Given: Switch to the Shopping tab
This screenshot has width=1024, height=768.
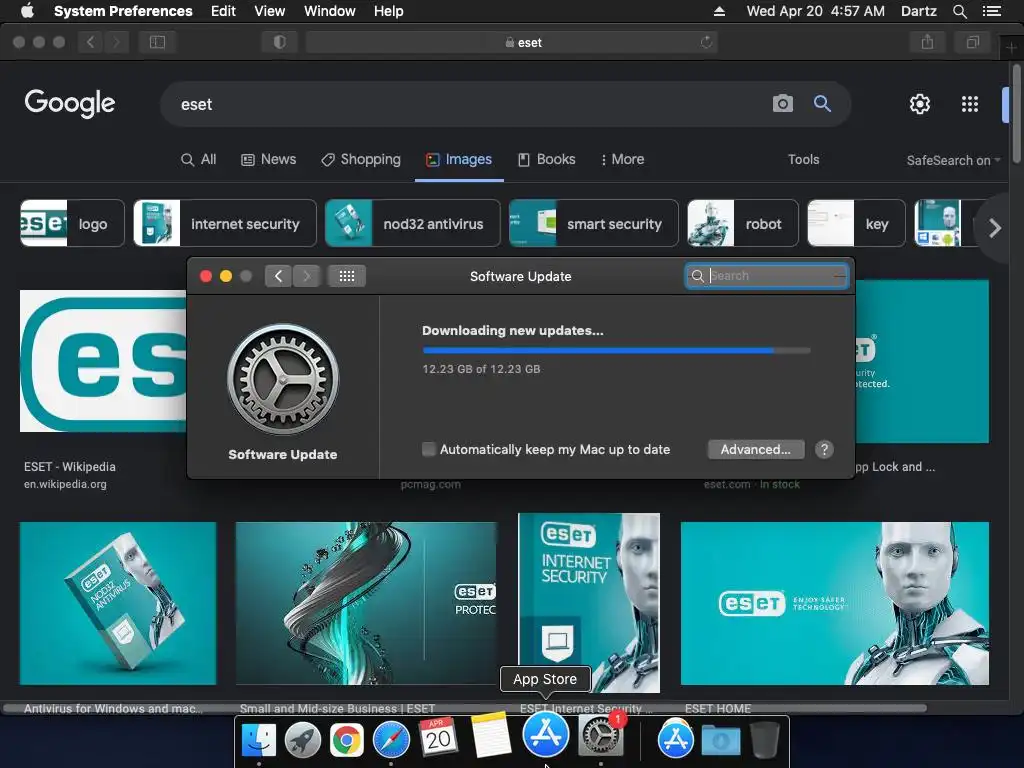Looking at the screenshot, I should tap(360, 159).
